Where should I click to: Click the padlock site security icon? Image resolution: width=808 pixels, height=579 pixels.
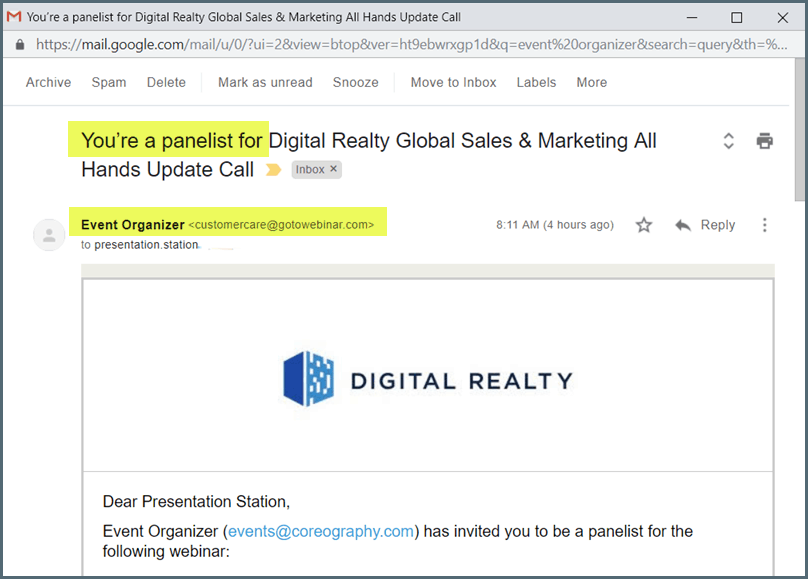(20, 45)
